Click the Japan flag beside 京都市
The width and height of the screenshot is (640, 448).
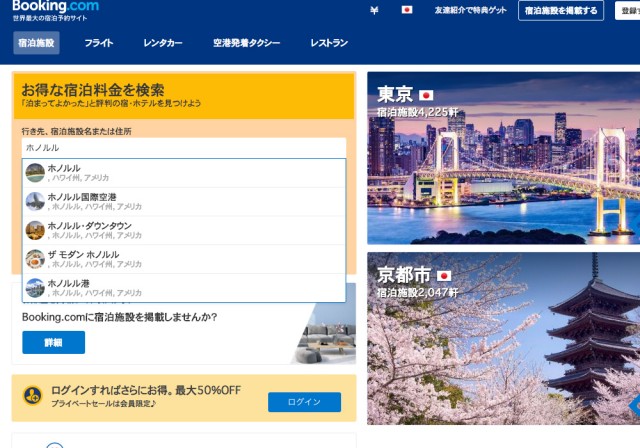[x=444, y=276]
